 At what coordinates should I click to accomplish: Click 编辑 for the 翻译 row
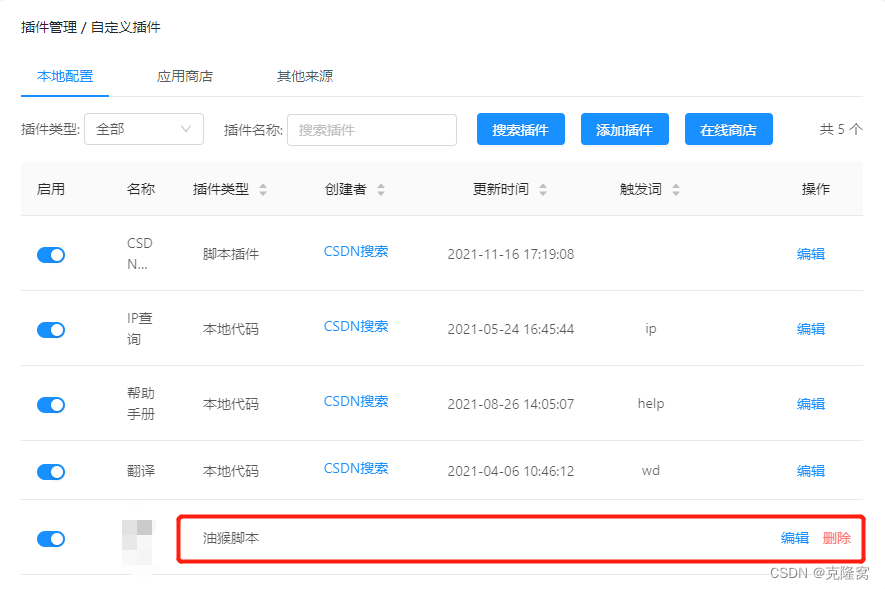click(811, 471)
